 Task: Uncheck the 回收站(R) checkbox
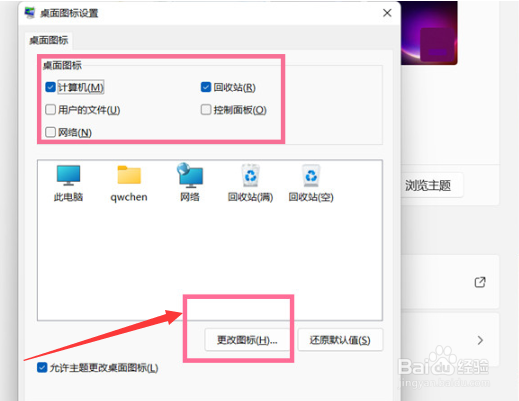pos(206,87)
